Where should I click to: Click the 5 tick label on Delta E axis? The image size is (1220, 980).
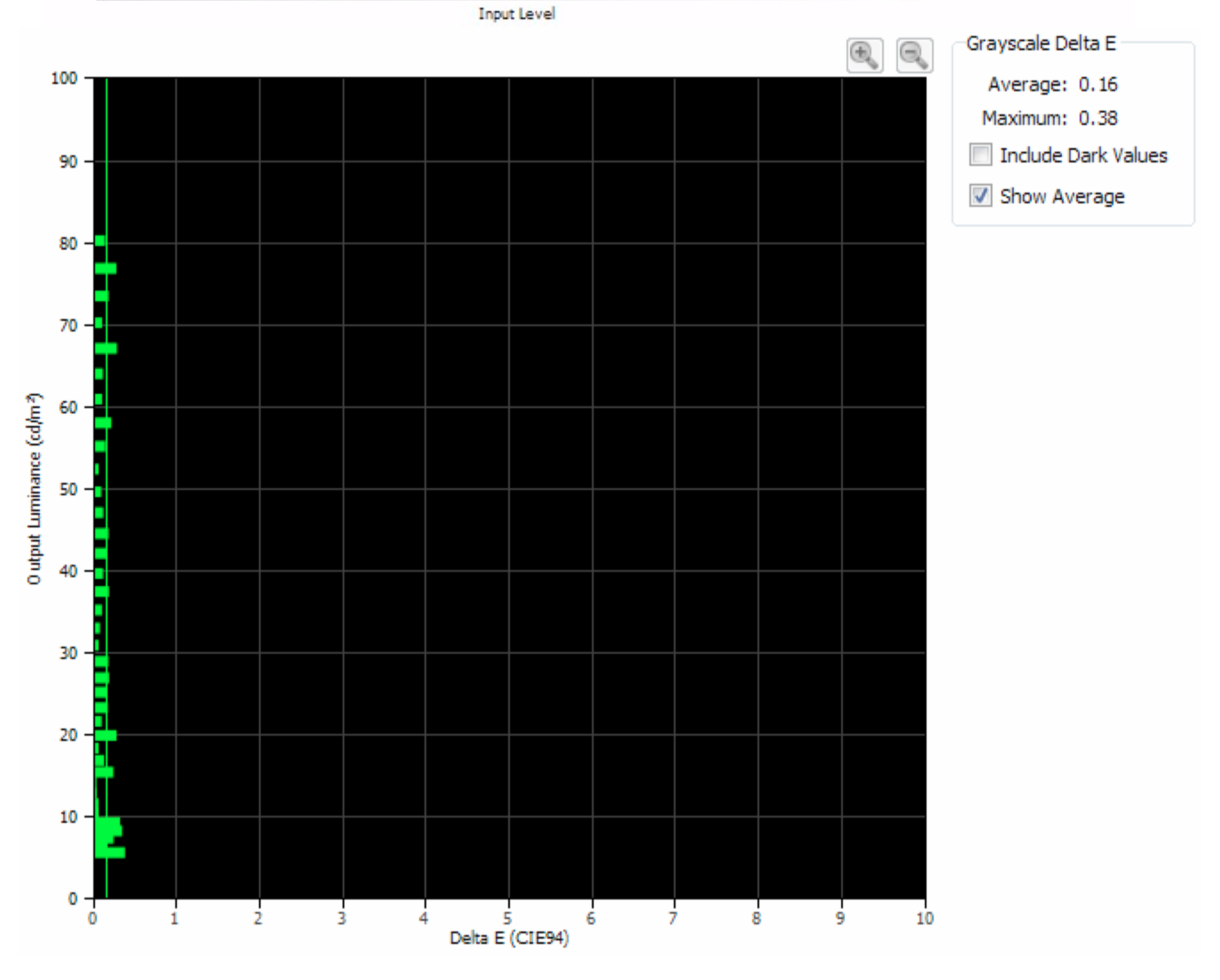point(507,918)
